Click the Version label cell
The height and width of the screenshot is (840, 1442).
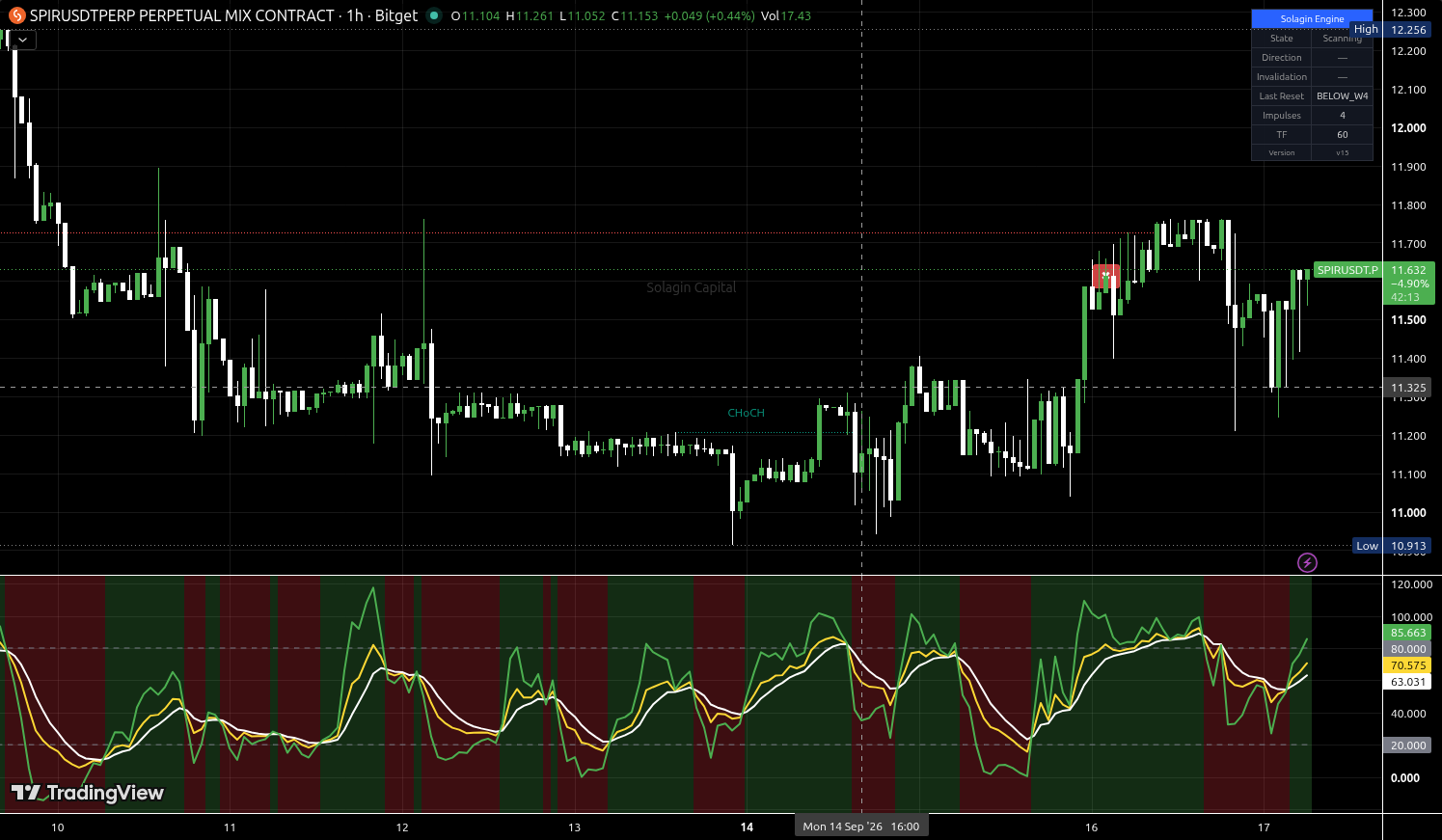pyautogui.click(x=1282, y=152)
